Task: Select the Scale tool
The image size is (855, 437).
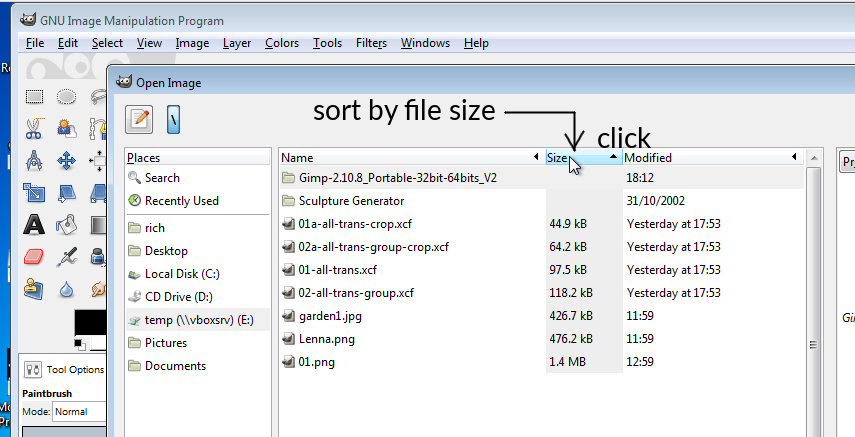Action: tap(34, 193)
